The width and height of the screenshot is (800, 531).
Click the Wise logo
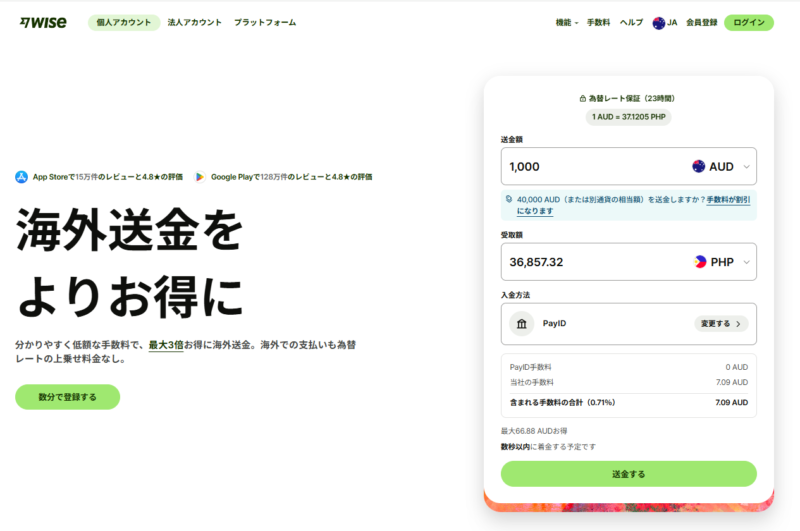pyautogui.click(x=43, y=22)
